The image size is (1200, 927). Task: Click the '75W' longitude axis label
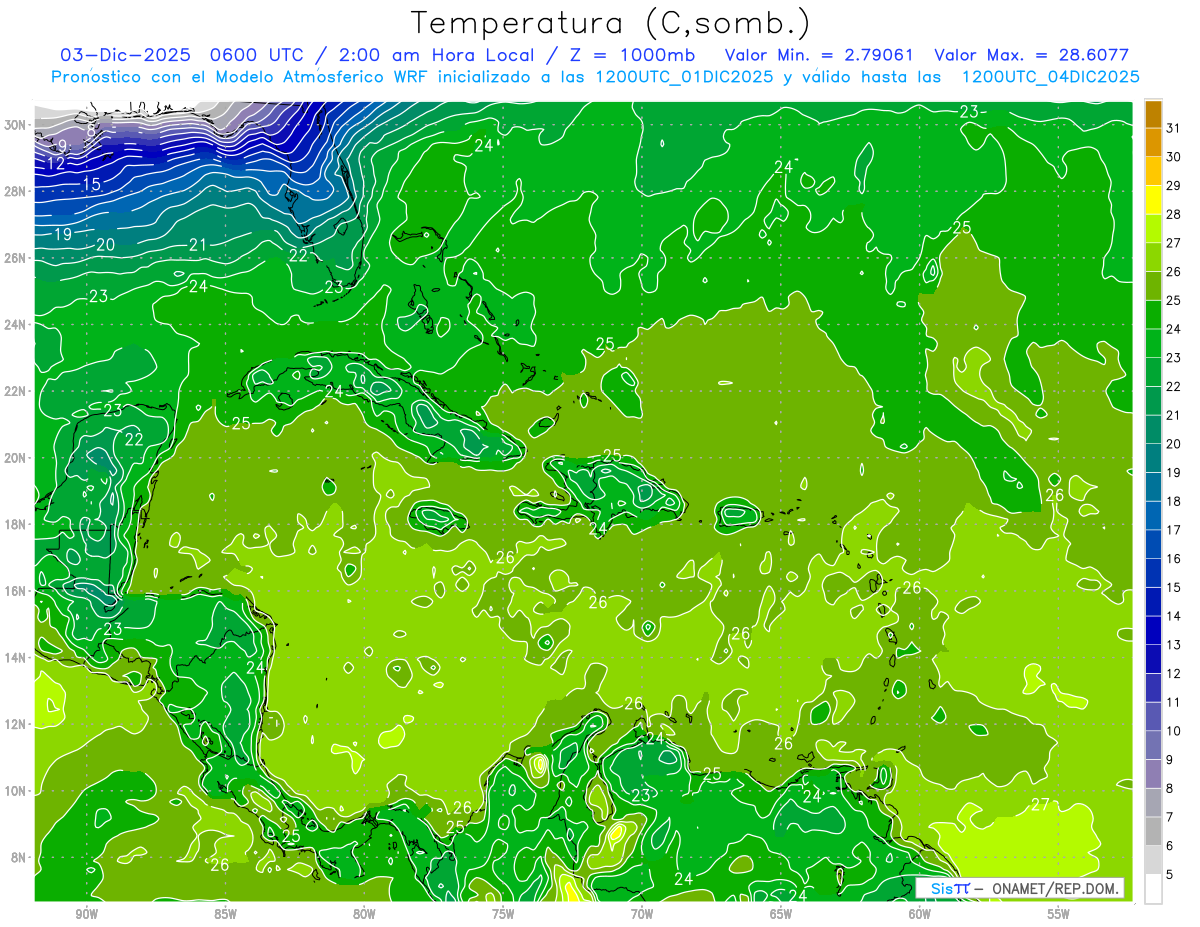tap(503, 914)
